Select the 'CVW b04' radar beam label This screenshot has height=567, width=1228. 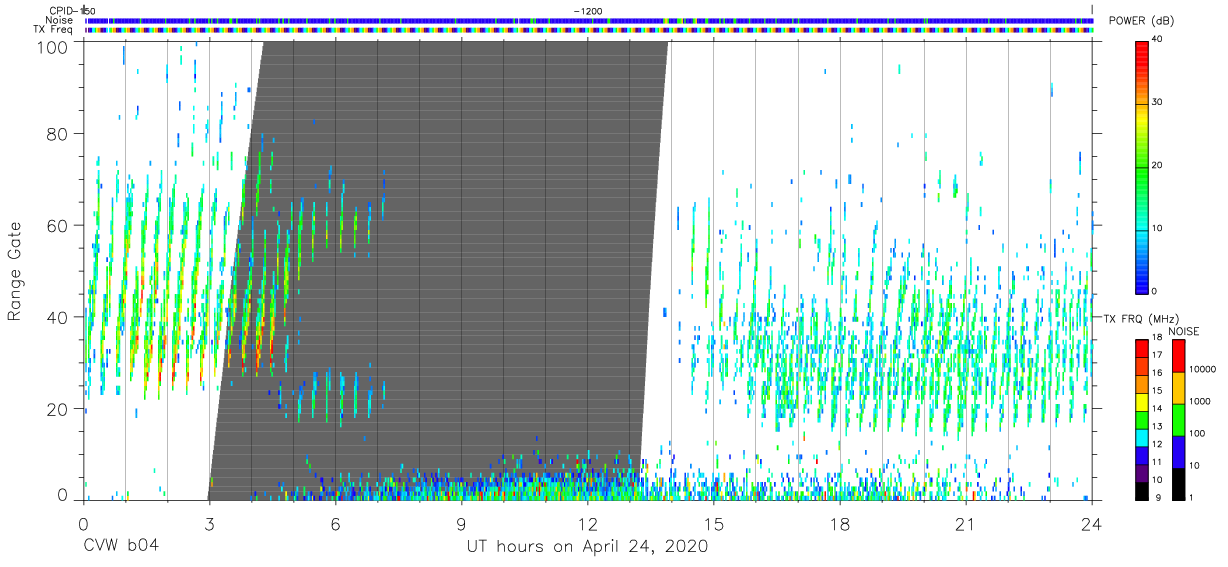pos(121,547)
